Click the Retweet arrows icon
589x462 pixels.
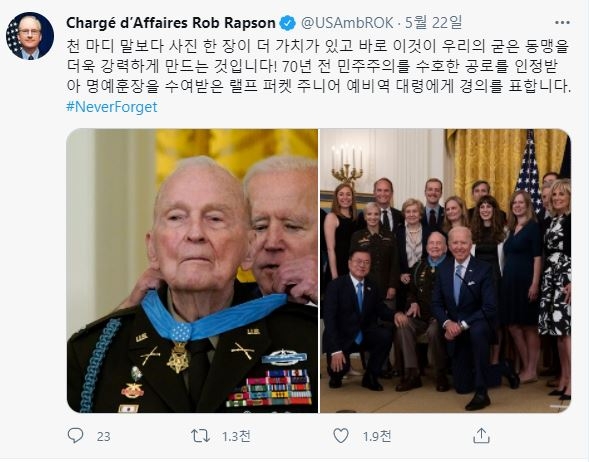pos(200,436)
